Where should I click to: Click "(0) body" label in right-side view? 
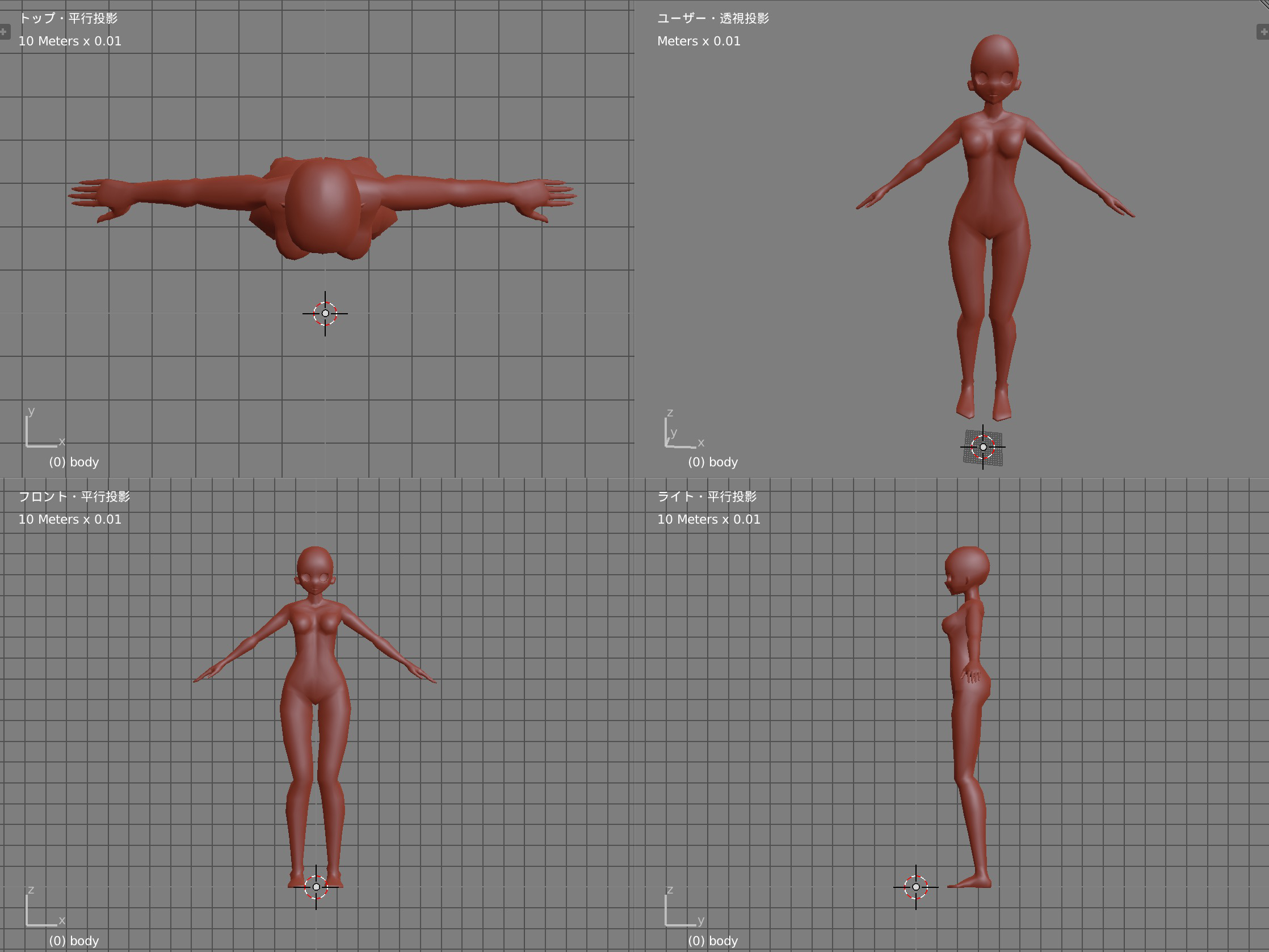pos(713,941)
